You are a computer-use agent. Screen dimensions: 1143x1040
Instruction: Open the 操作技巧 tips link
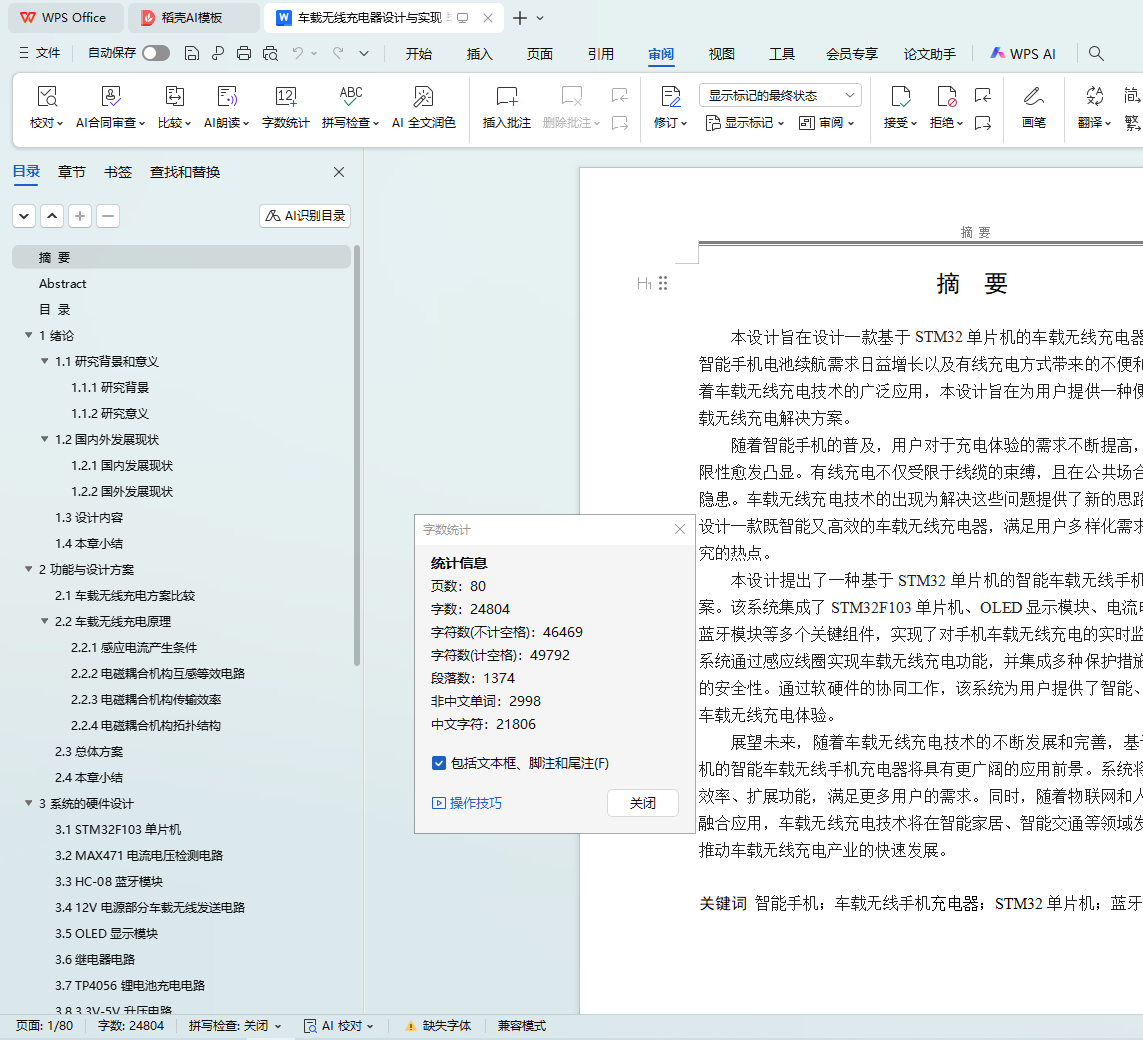467,803
